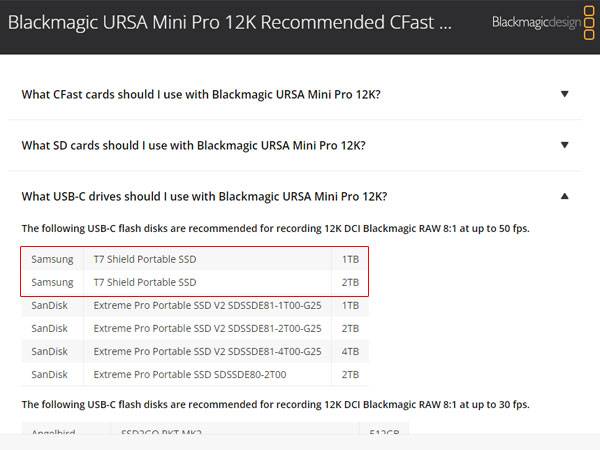This screenshot has height=450, width=600.
Task: Click the Samsung brand cell in first row
Action: tap(52, 259)
